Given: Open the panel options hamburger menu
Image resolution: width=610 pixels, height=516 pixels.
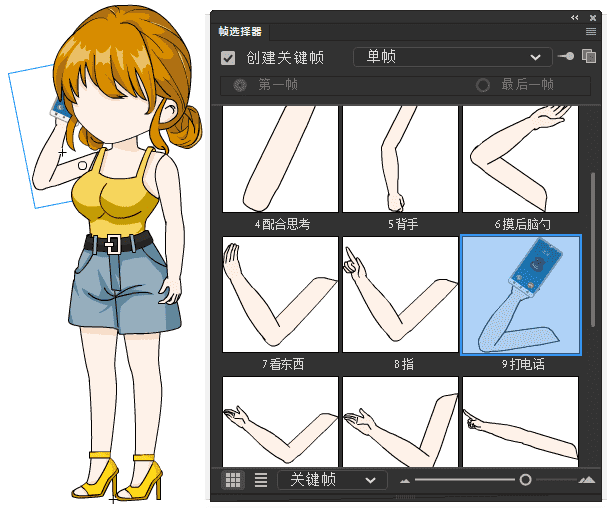Looking at the screenshot, I should (x=591, y=32).
